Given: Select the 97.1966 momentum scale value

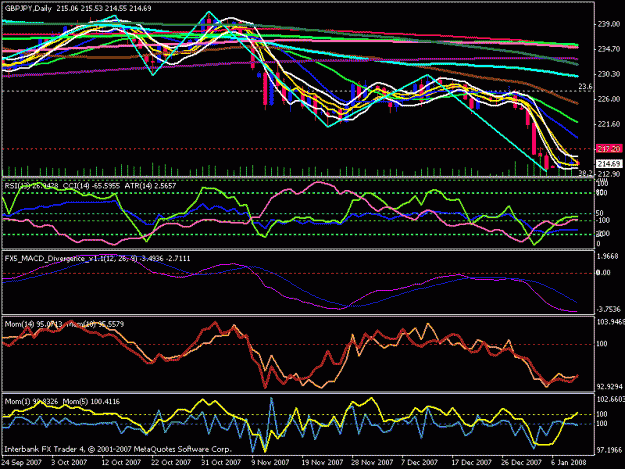Looking at the screenshot, I should (609, 450).
